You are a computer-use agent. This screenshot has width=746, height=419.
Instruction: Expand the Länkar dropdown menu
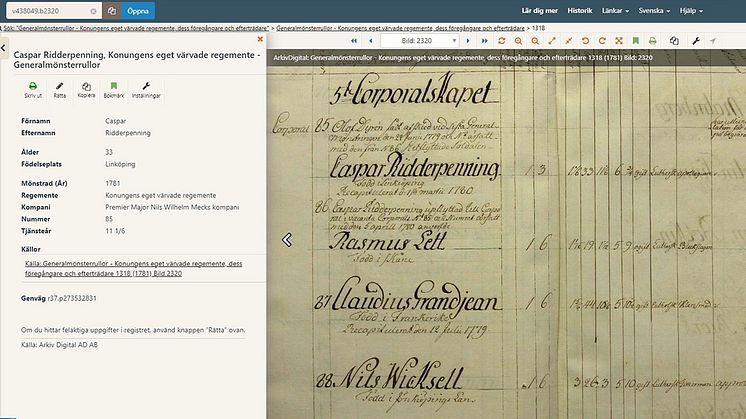tap(614, 11)
